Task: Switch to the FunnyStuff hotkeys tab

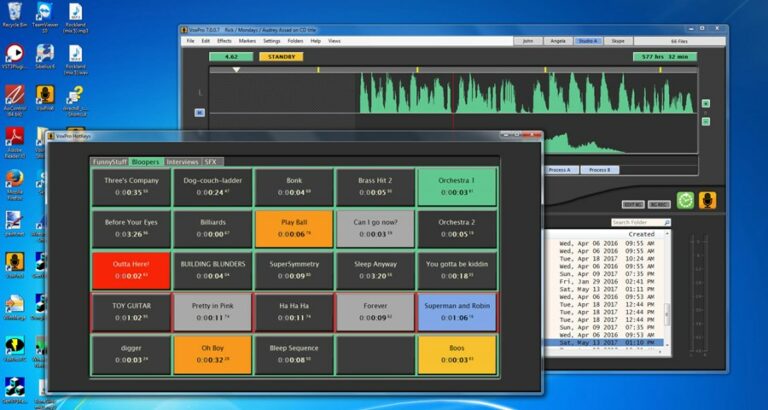Action: (110, 161)
